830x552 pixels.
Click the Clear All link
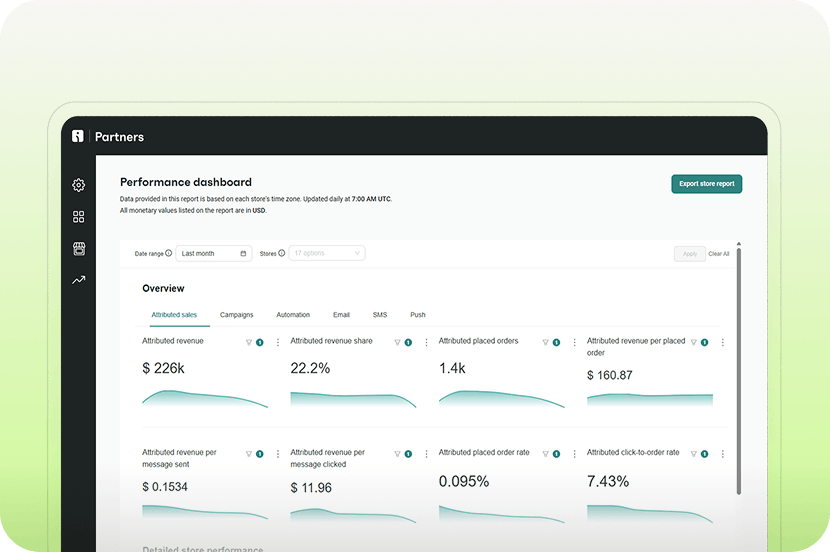(719, 254)
